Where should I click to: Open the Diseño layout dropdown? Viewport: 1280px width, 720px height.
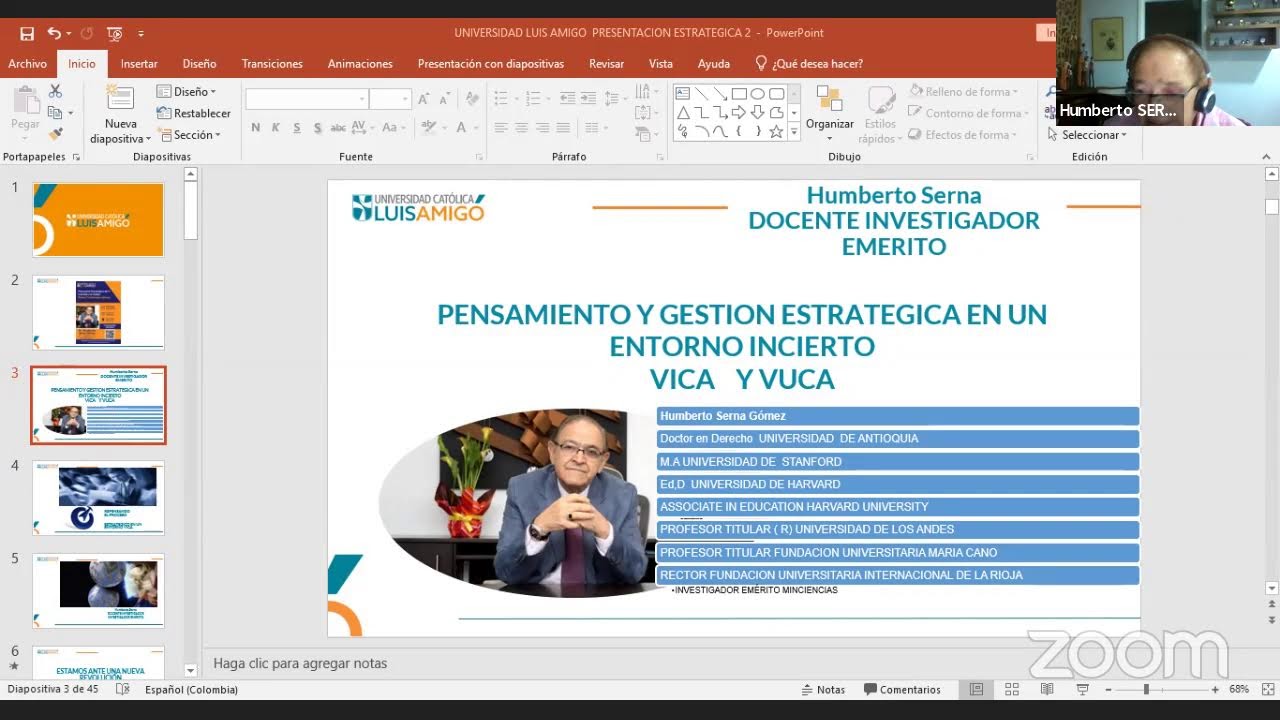(x=186, y=92)
